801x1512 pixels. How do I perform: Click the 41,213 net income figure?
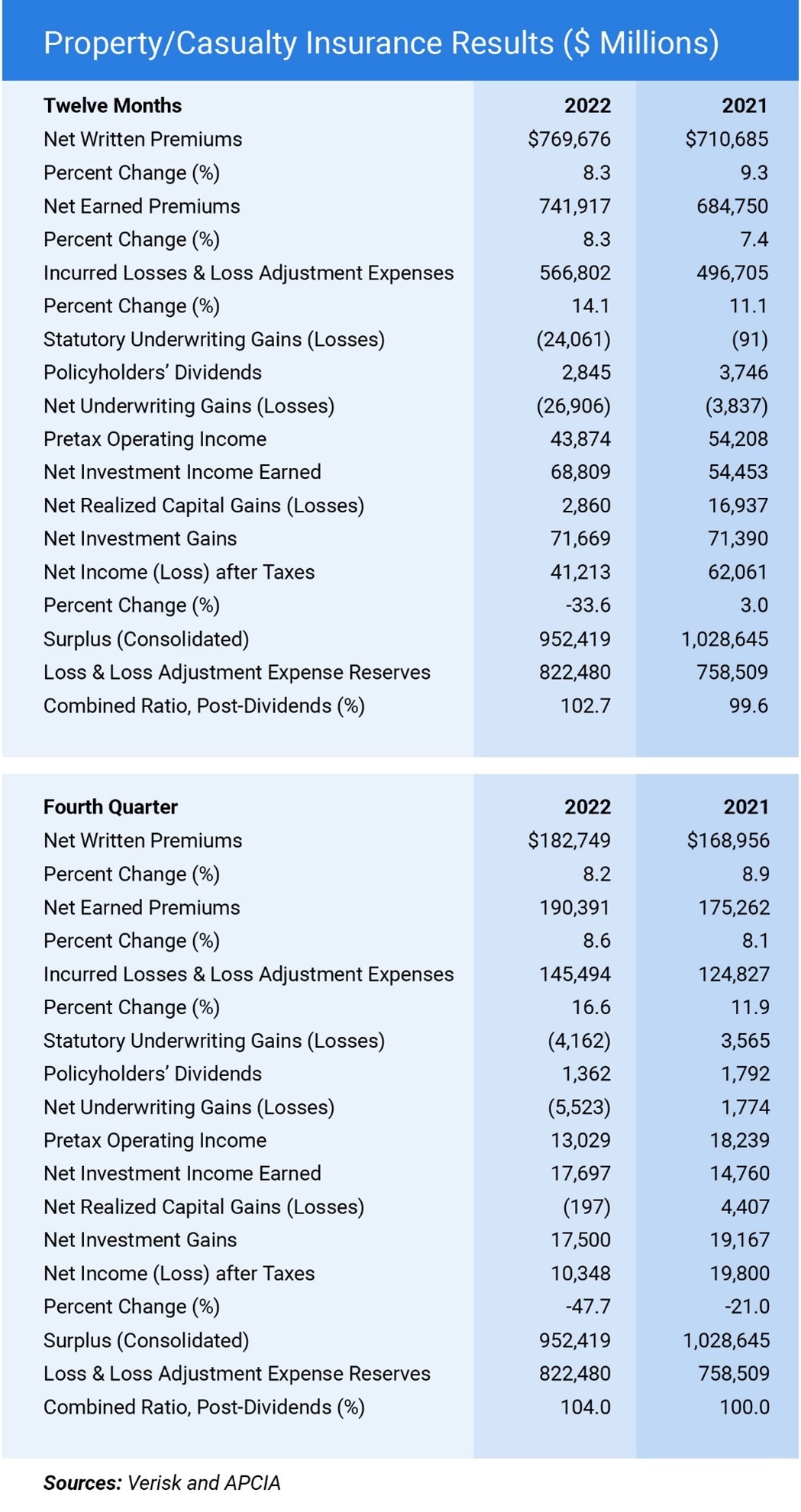click(x=580, y=572)
